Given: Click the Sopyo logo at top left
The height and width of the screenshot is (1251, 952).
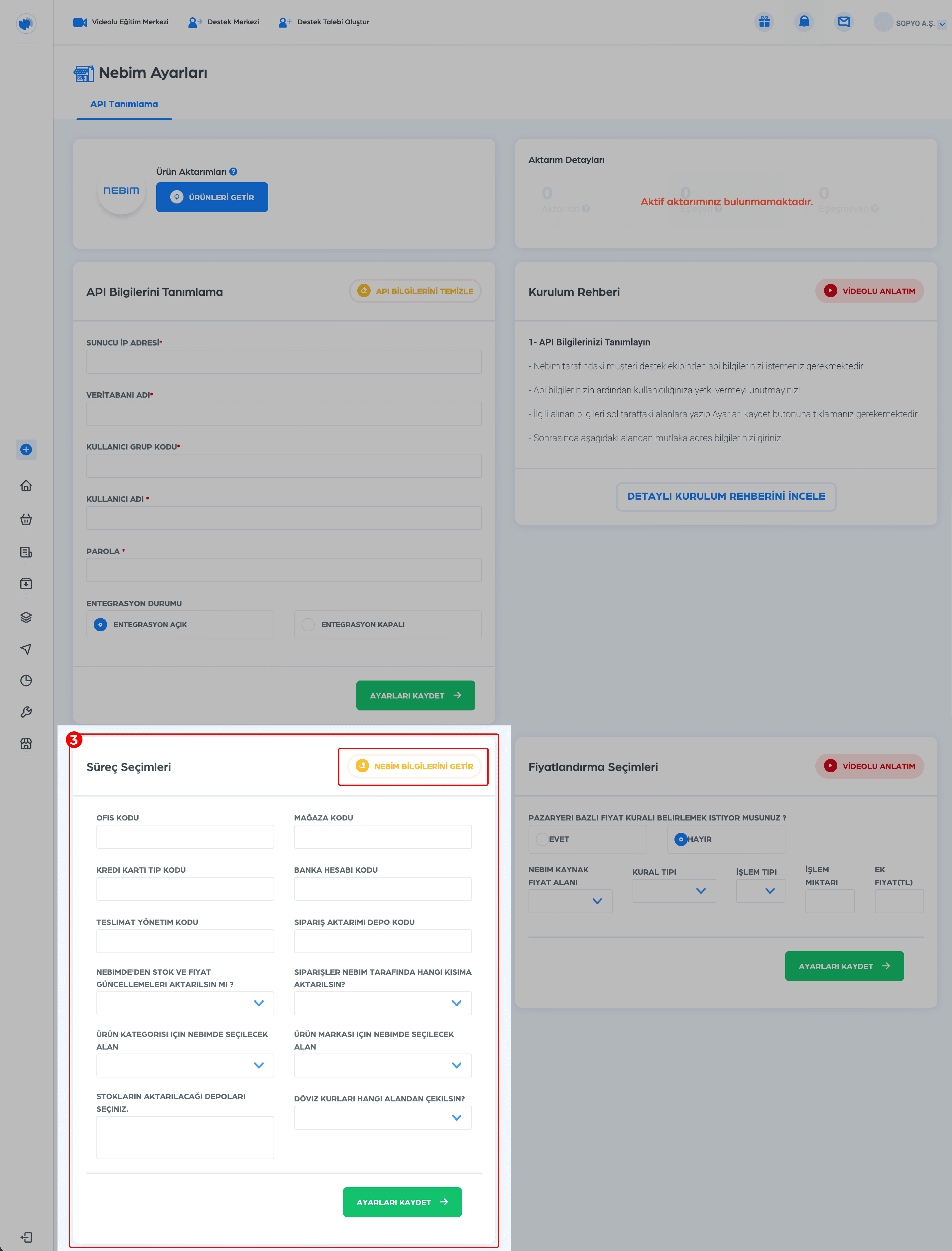Looking at the screenshot, I should 26,23.
